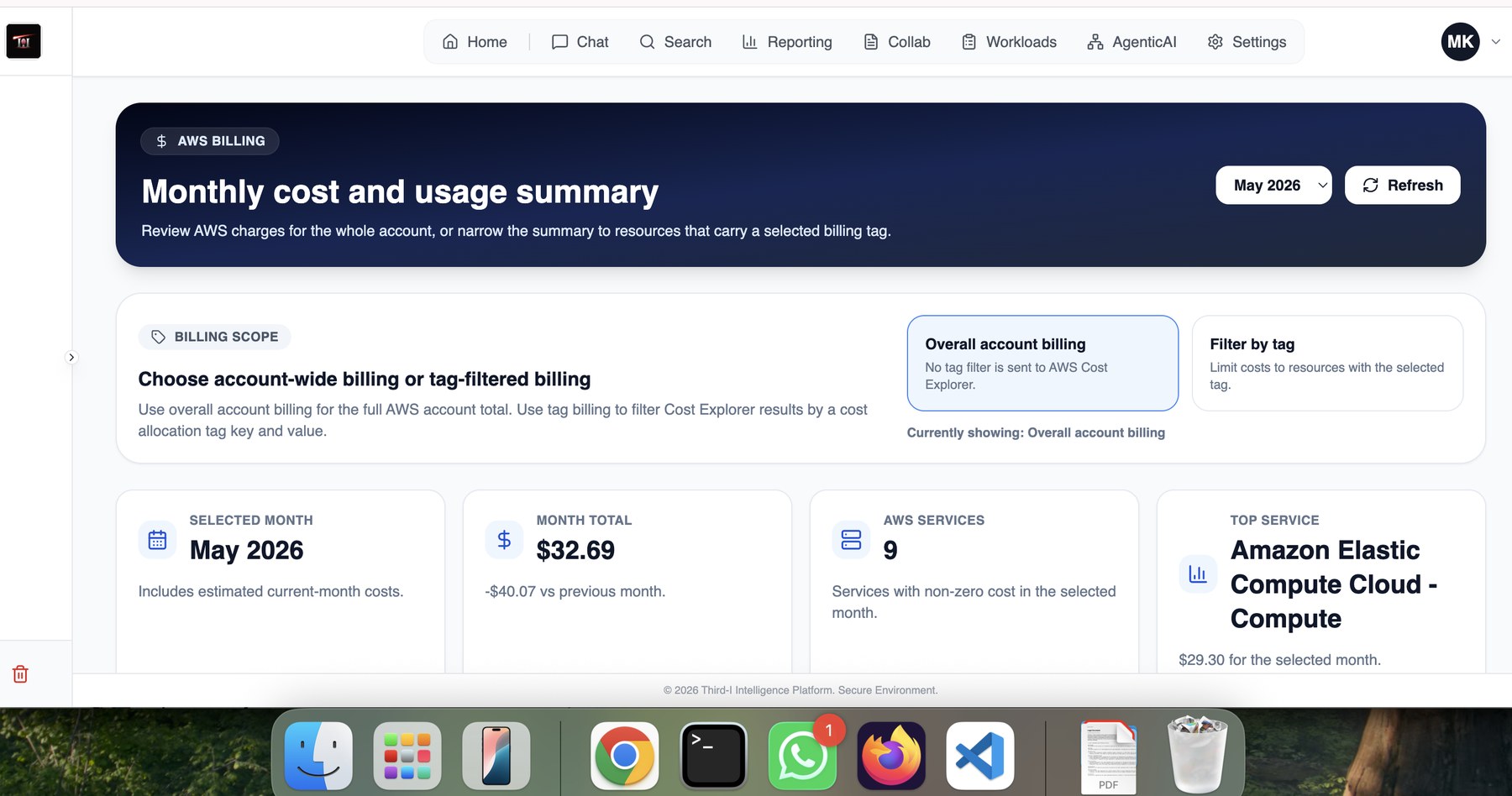Open the PDF document in the dock

pos(1108,757)
